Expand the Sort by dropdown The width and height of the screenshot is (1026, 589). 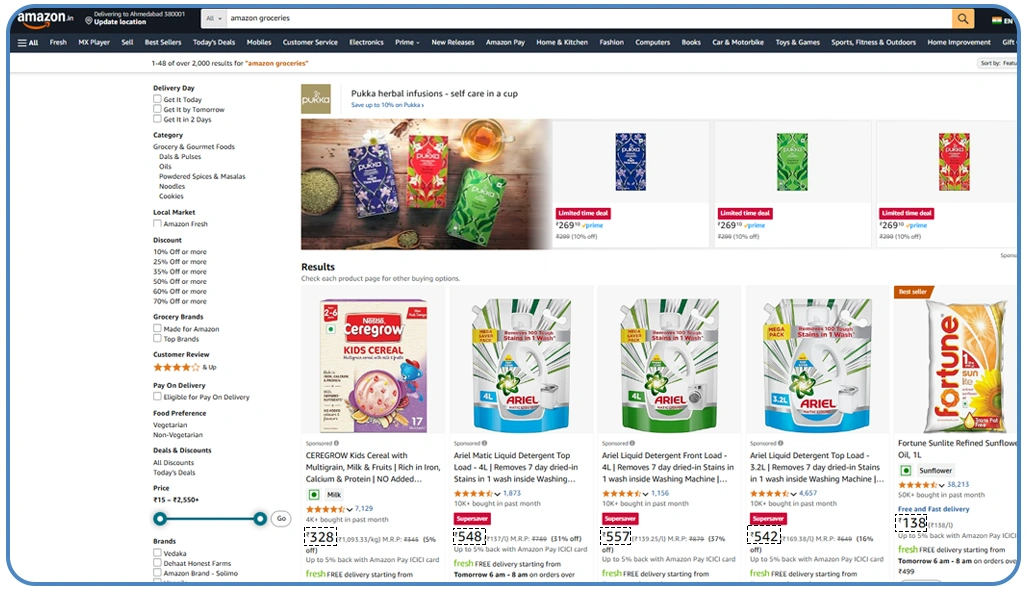pyautogui.click(x=998, y=63)
